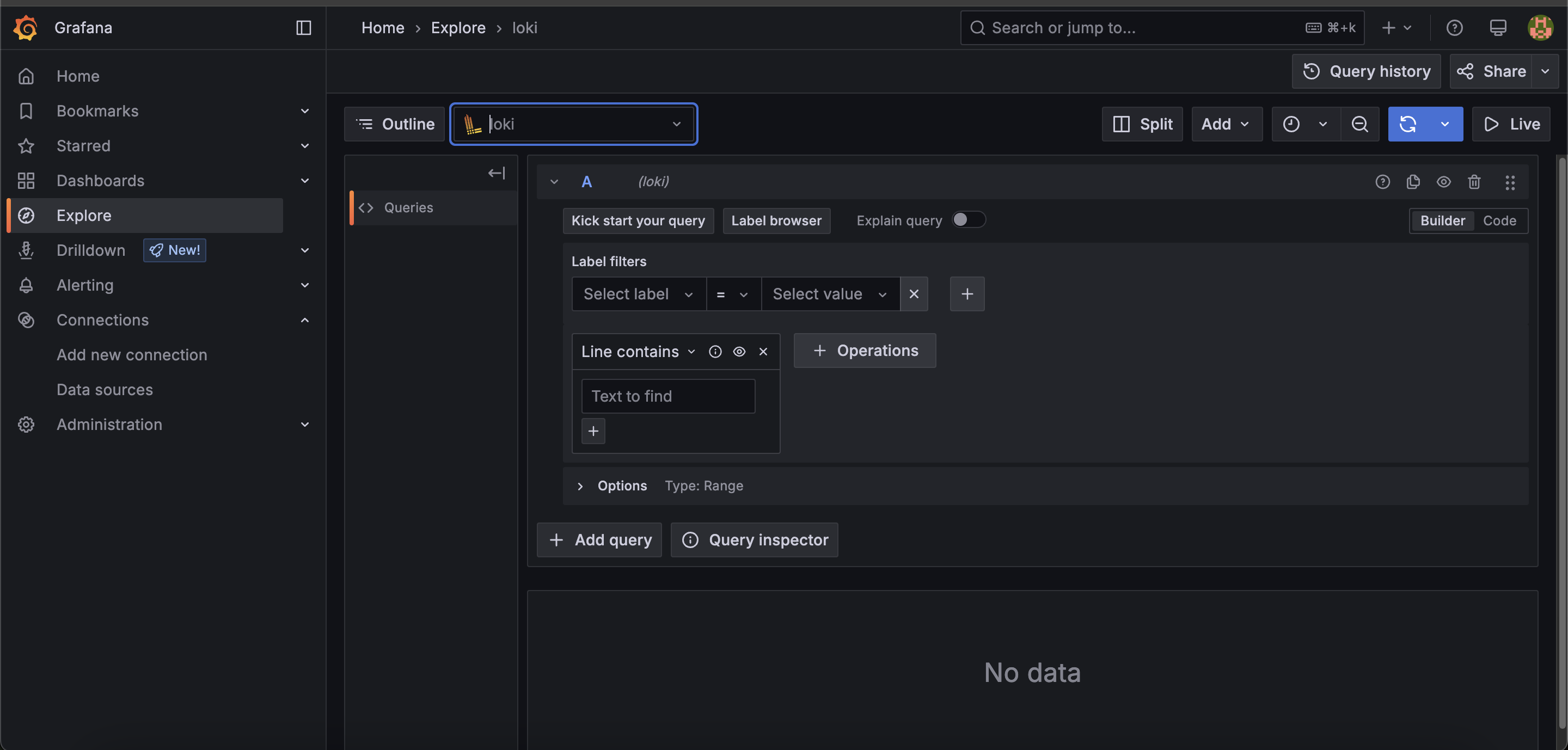The image size is (1568, 750).
Task: Click the zoom out time range icon
Action: (1359, 124)
